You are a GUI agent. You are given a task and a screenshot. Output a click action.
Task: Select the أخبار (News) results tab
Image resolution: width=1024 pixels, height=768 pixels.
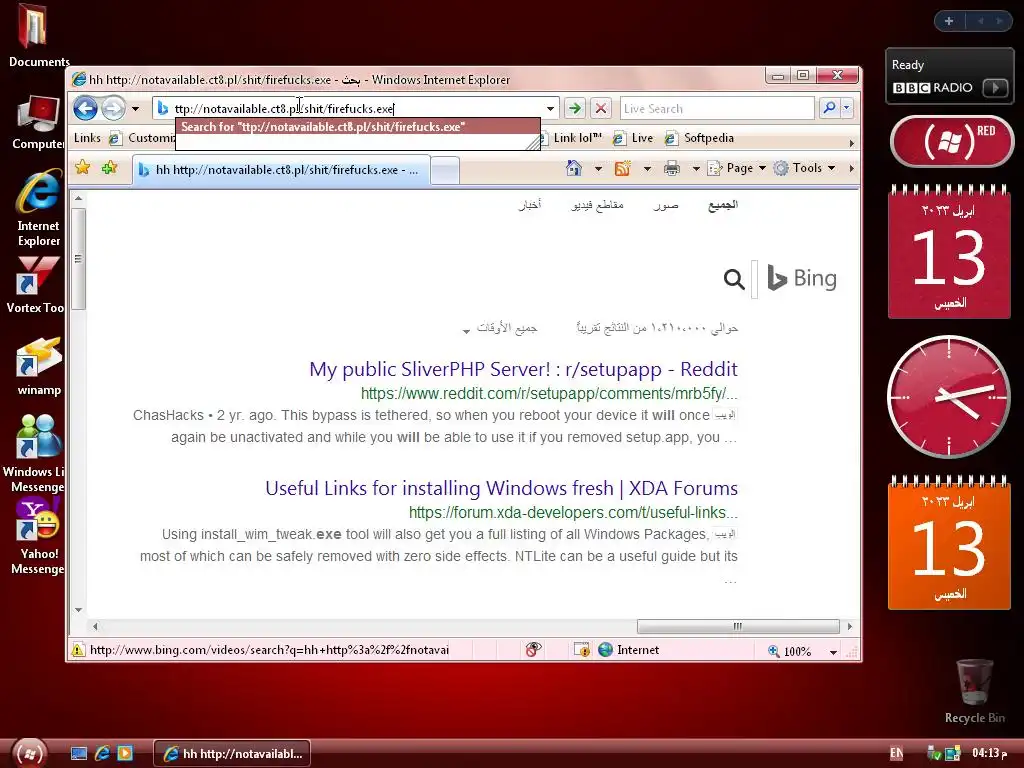coord(530,206)
